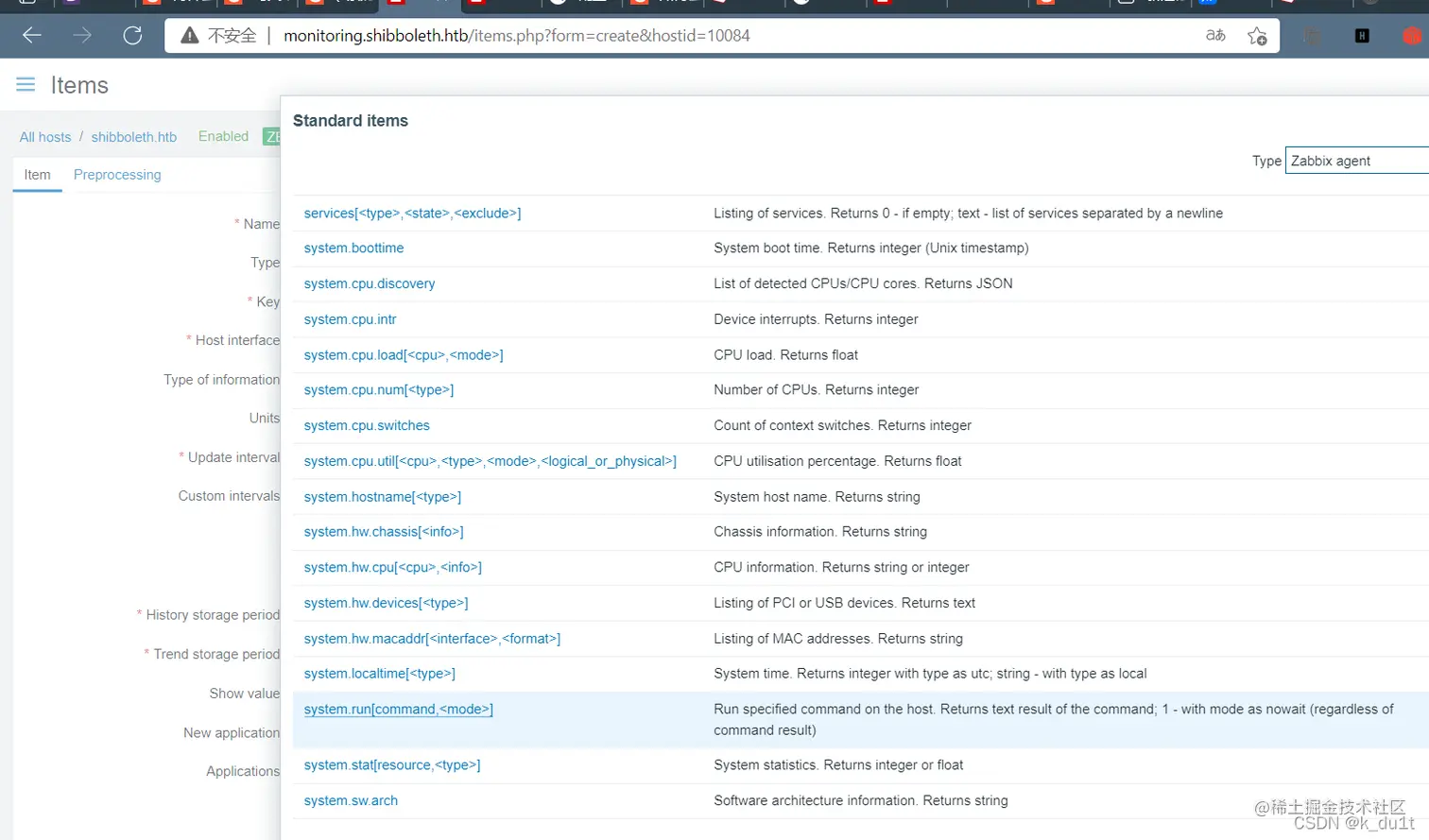Viewport: 1429px width, 840px height.
Task: Select system.cpu.load[<cpu>,<mode>] key
Action: (404, 355)
